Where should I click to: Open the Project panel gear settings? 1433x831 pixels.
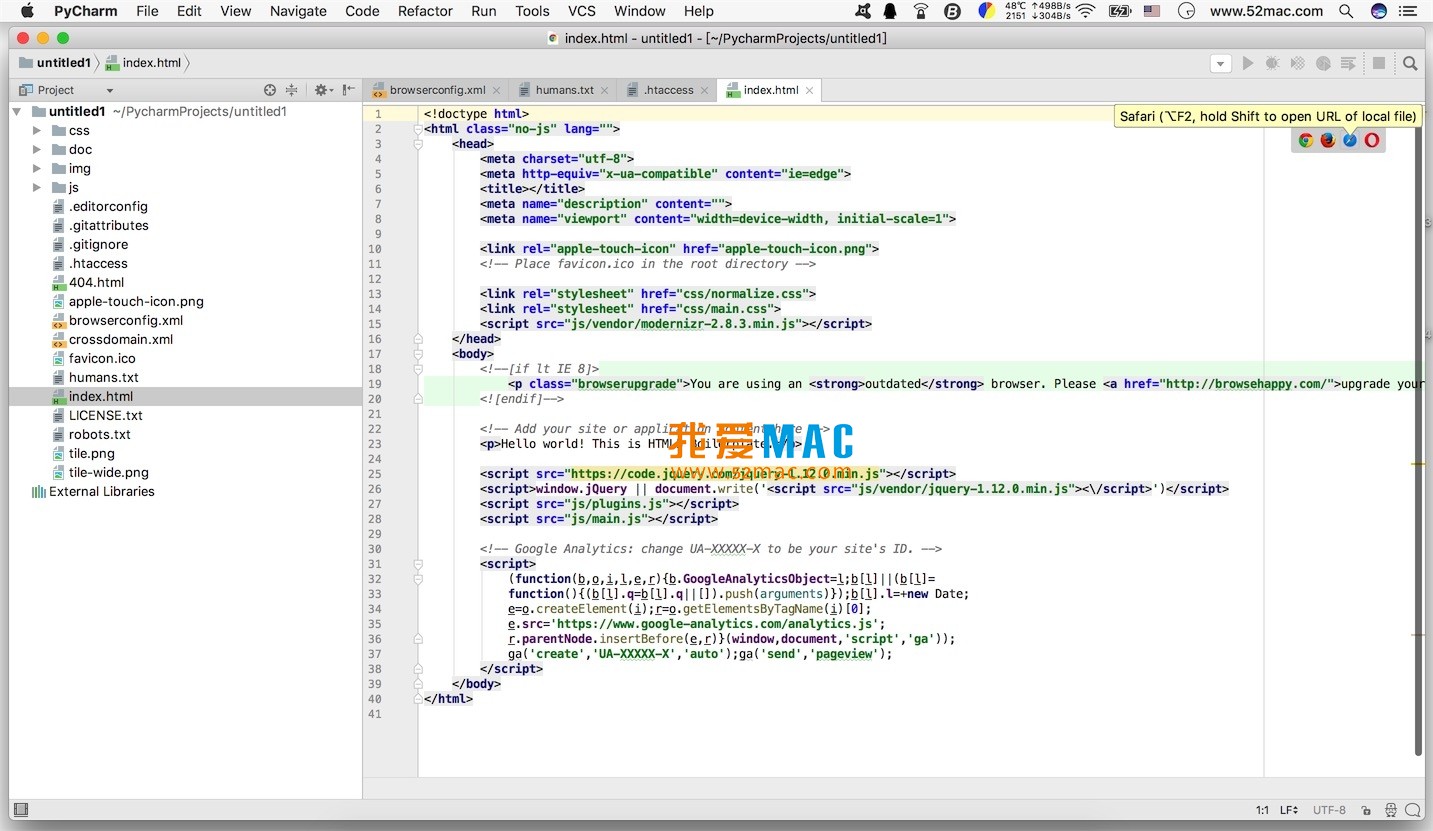pyautogui.click(x=322, y=90)
